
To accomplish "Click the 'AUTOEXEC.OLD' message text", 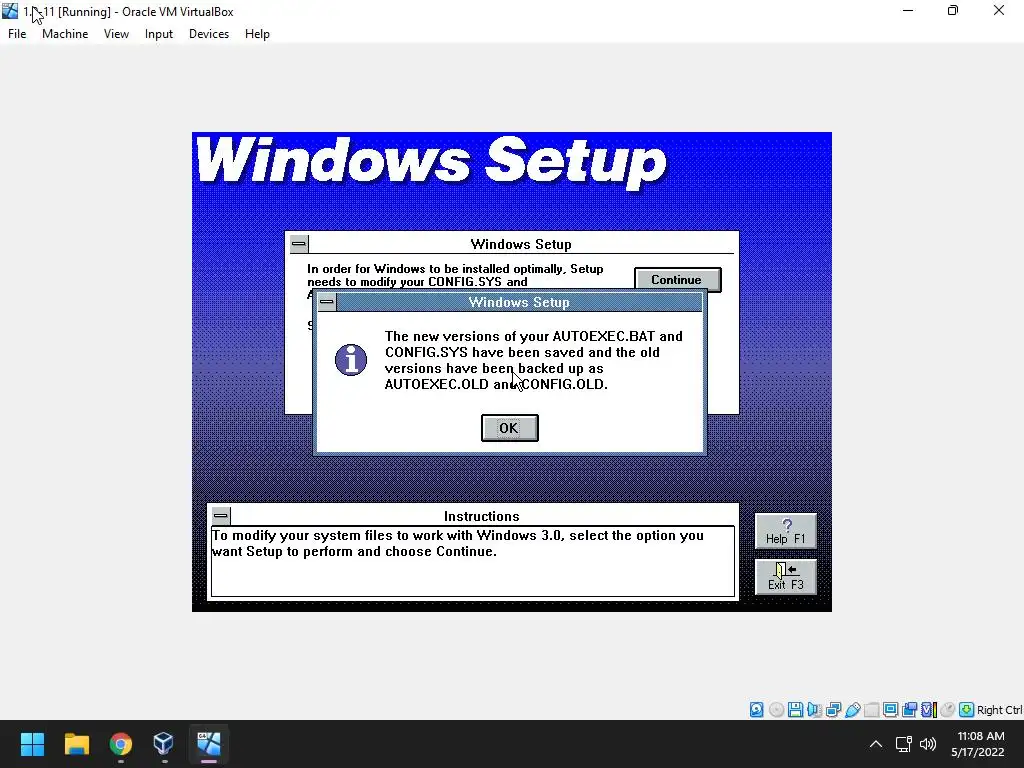I will click(436, 384).
